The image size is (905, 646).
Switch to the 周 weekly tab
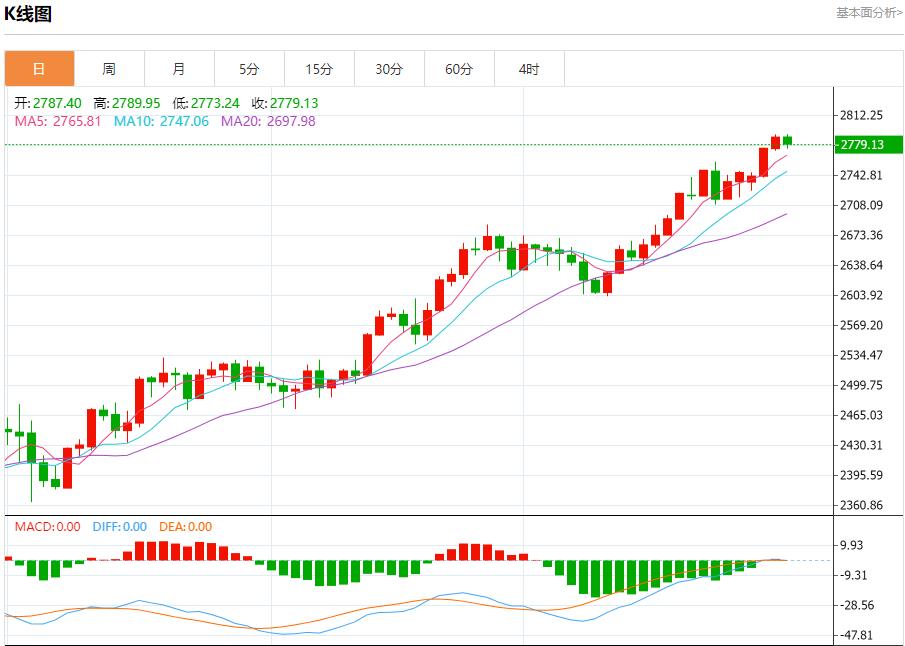click(109, 69)
